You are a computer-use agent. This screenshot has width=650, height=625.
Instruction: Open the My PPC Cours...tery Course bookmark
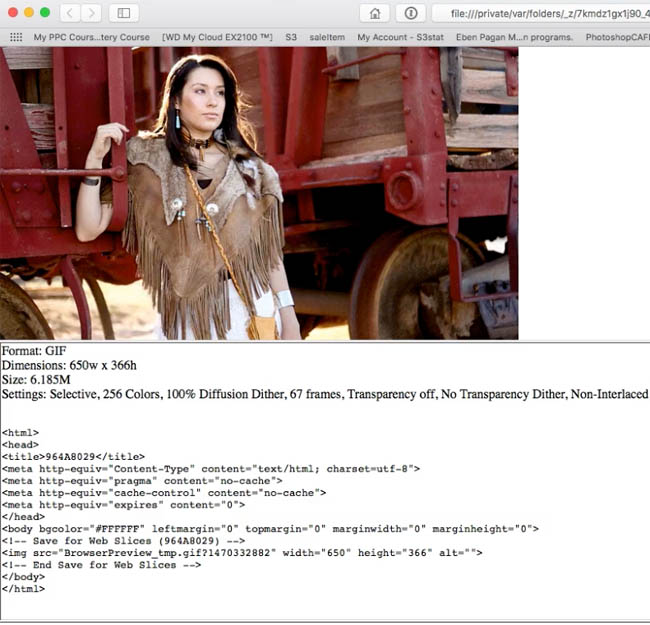(x=92, y=37)
